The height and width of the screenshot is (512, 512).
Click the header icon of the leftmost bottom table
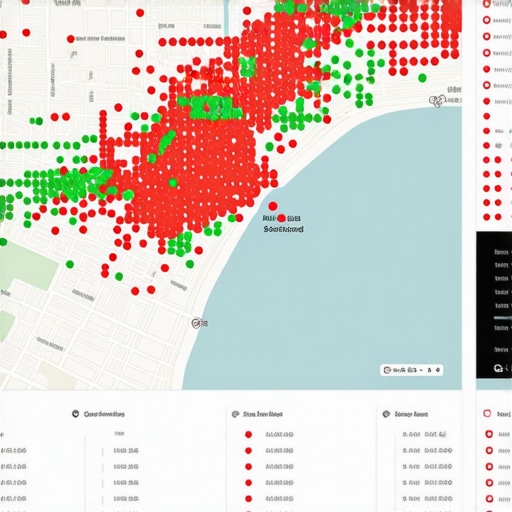75,414
